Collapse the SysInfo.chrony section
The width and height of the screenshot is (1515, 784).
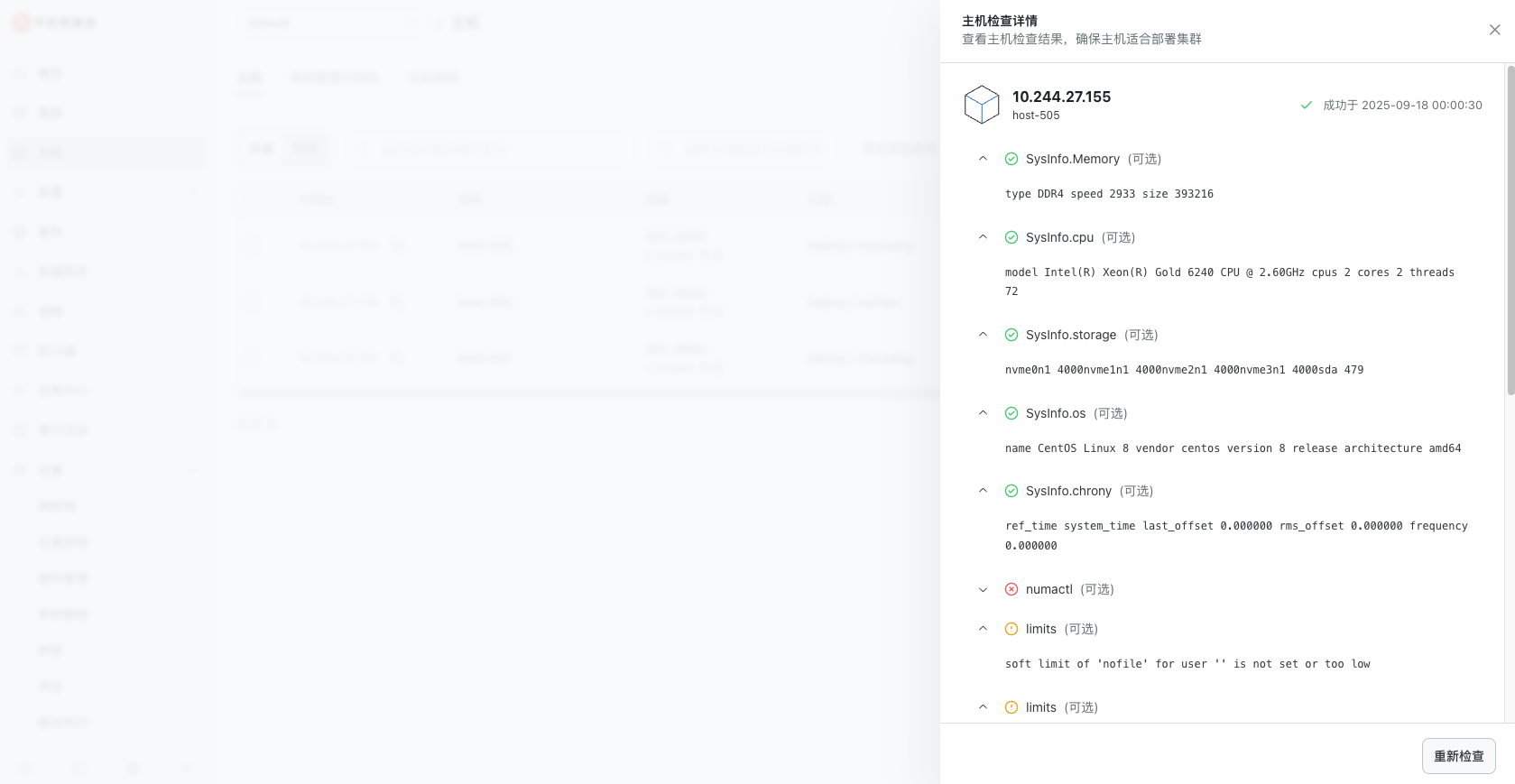click(x=983, y=491)
